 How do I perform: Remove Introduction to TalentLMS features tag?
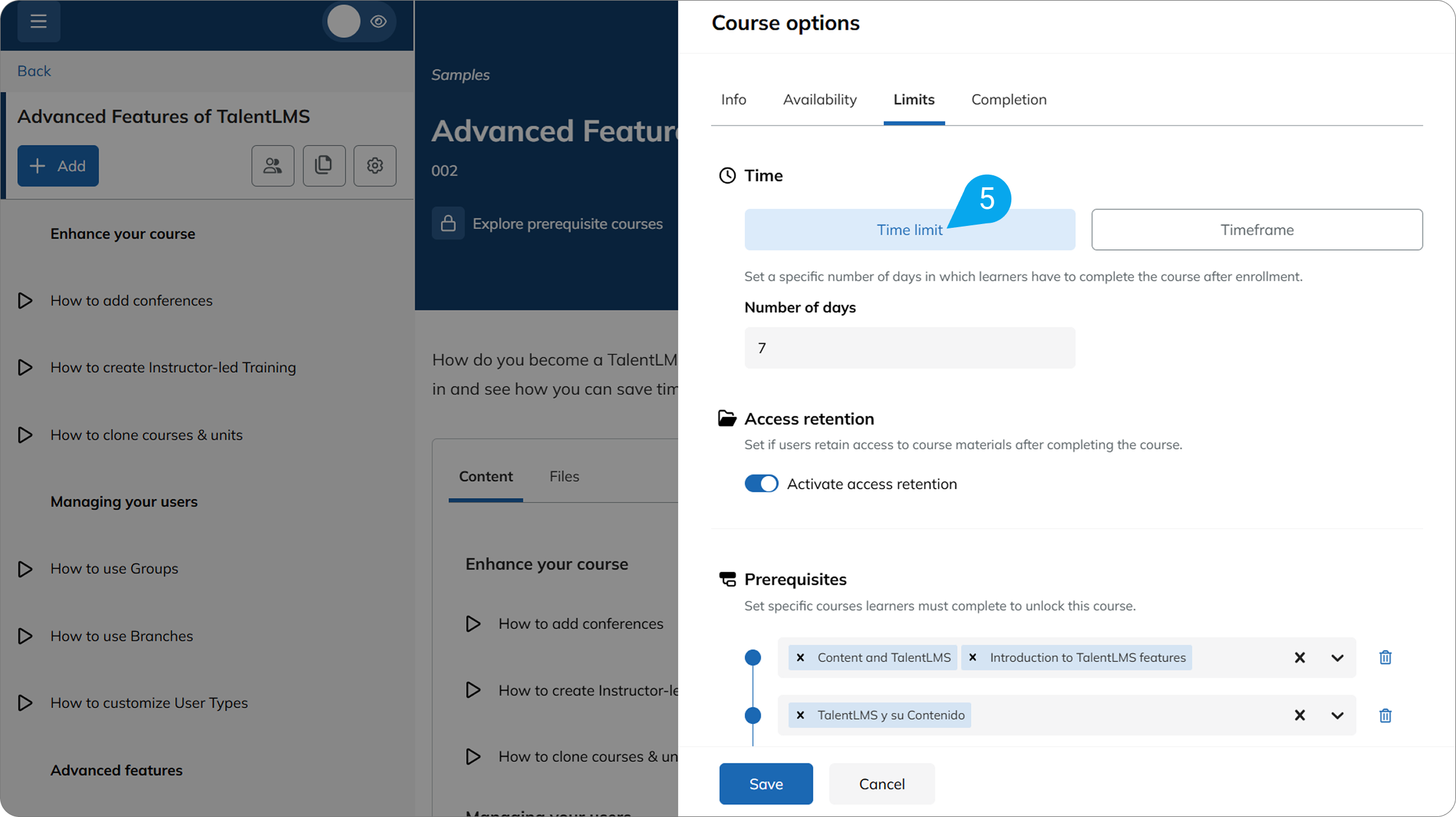point(973,658)
